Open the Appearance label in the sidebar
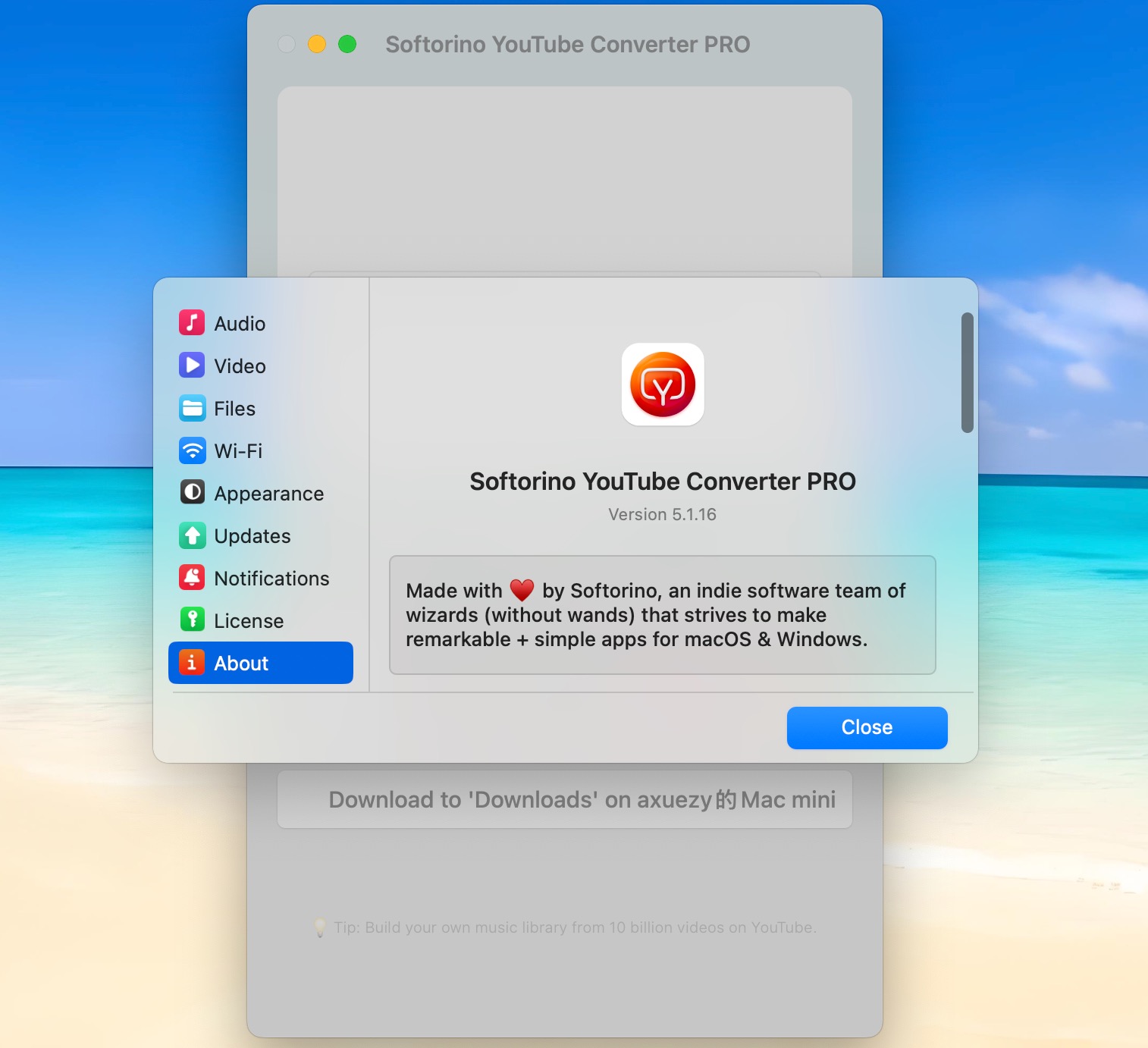 pos(268,494)
